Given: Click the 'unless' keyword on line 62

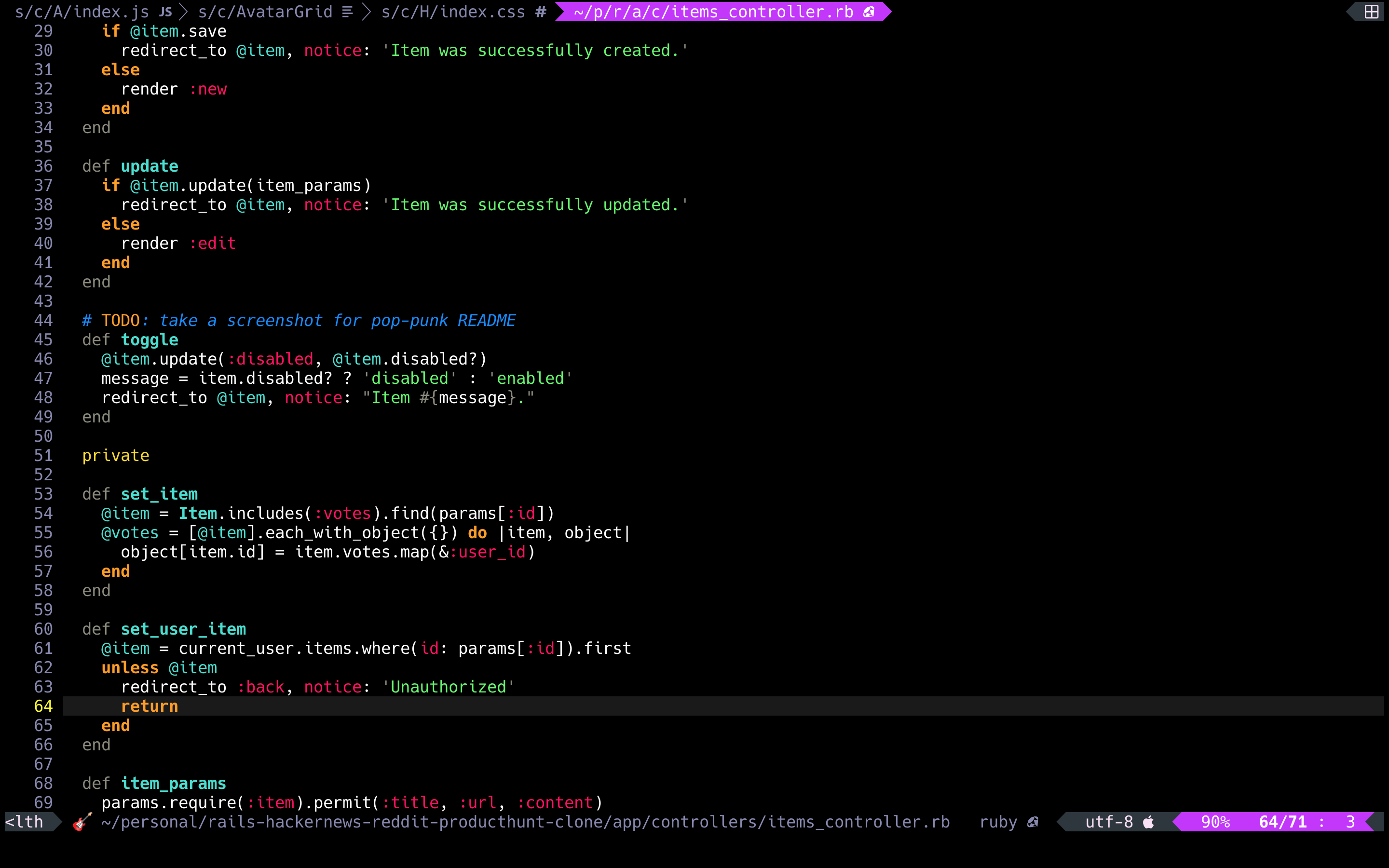Looking at the screenshot, I should pyautogui.click(x=130, y=668).
